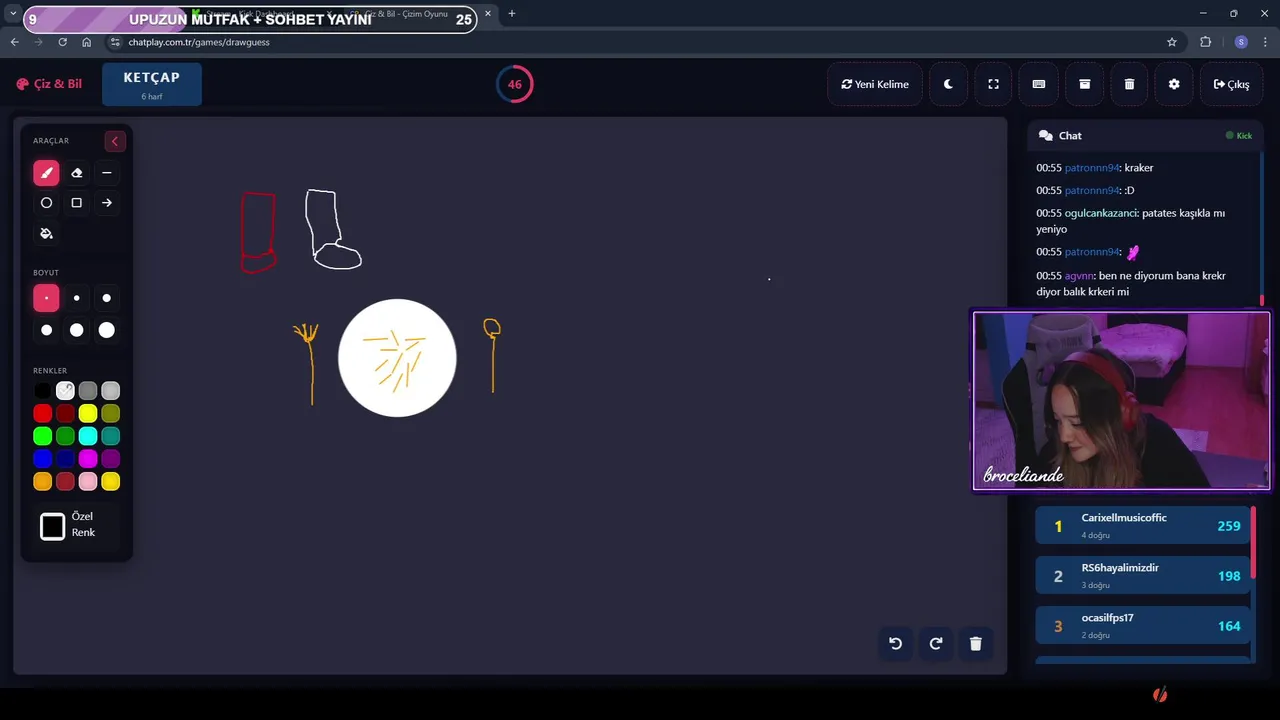
Task: Close the Çiz & Bil browser tab
Action: pos(487,14)
